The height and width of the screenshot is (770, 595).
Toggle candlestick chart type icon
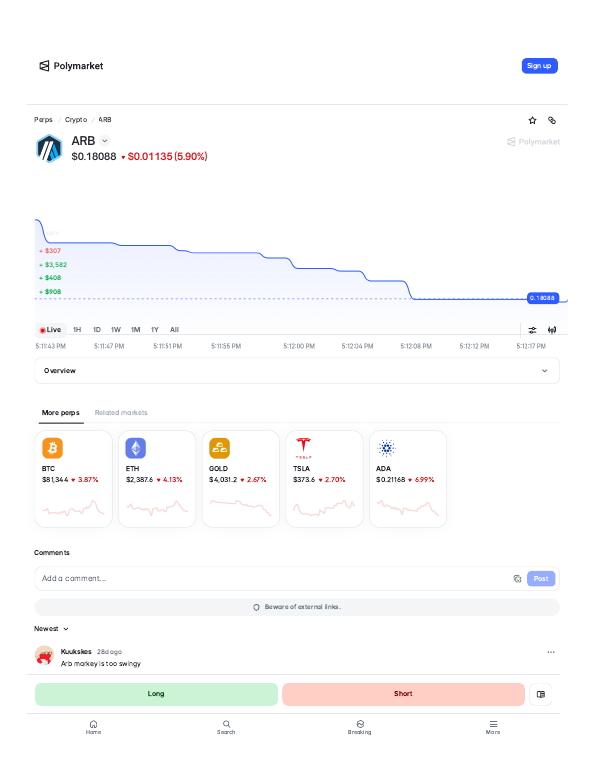tap(552, 330)
